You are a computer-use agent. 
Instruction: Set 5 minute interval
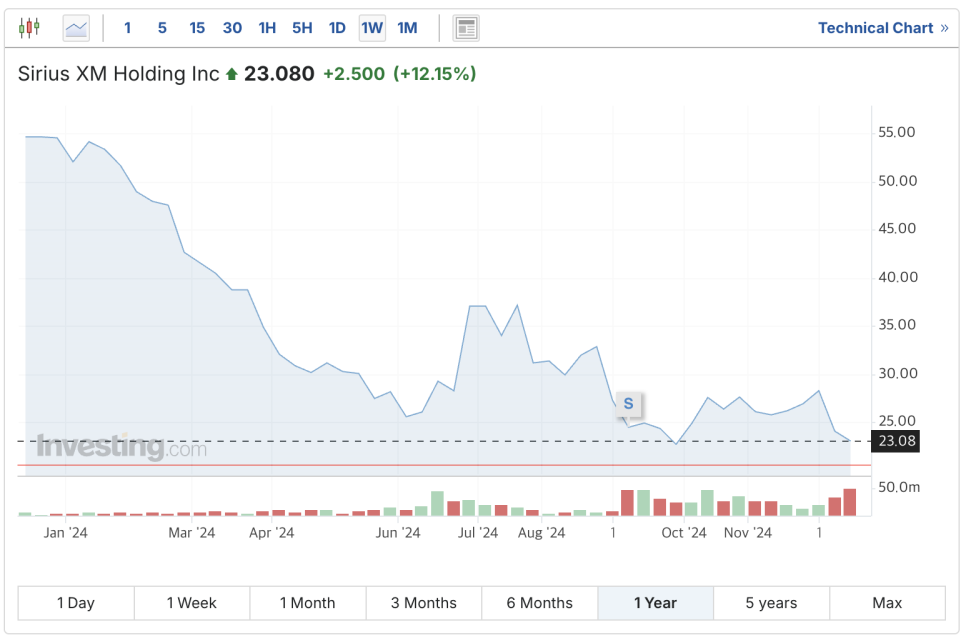pos(162,28)
